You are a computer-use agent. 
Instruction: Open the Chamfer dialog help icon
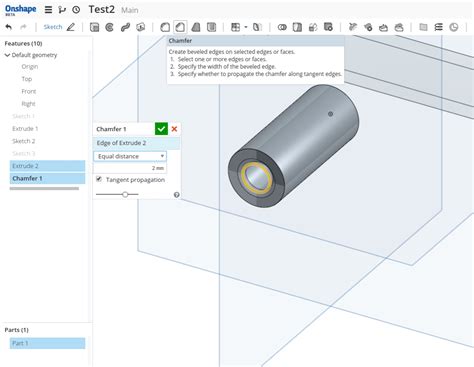[177, 195]
